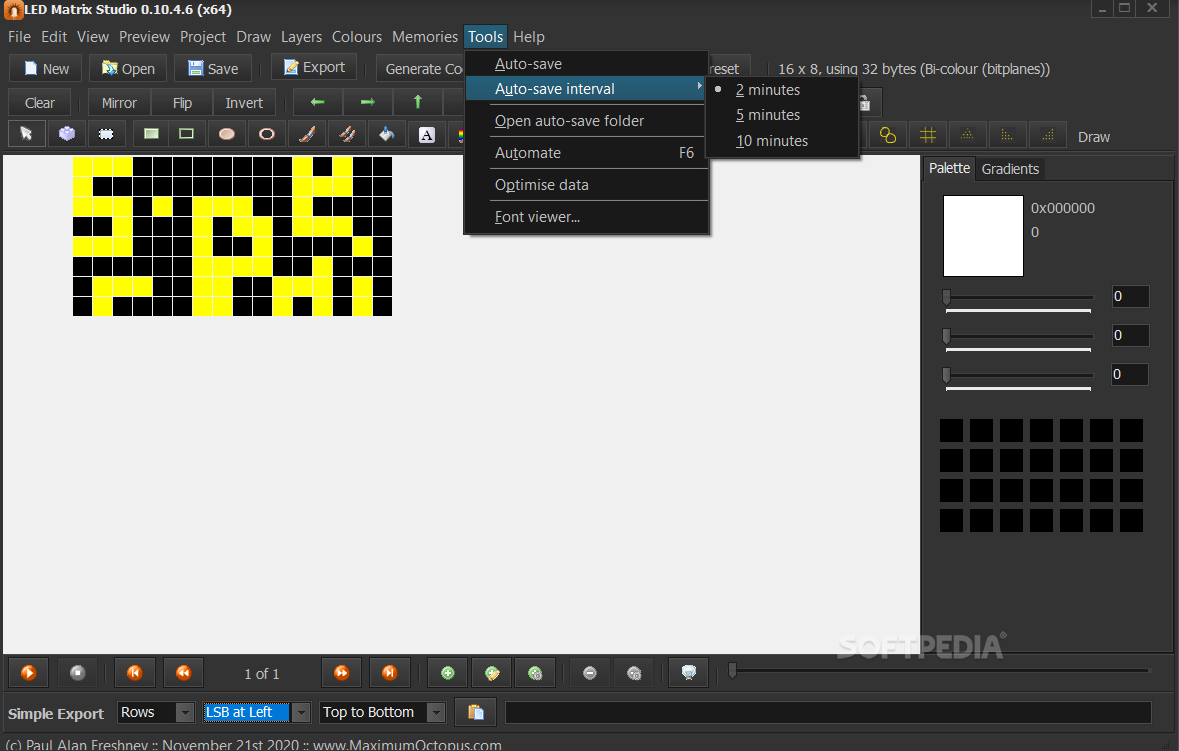Open the File menu
Screen dimensions: 1179x751
click(20, 37)
